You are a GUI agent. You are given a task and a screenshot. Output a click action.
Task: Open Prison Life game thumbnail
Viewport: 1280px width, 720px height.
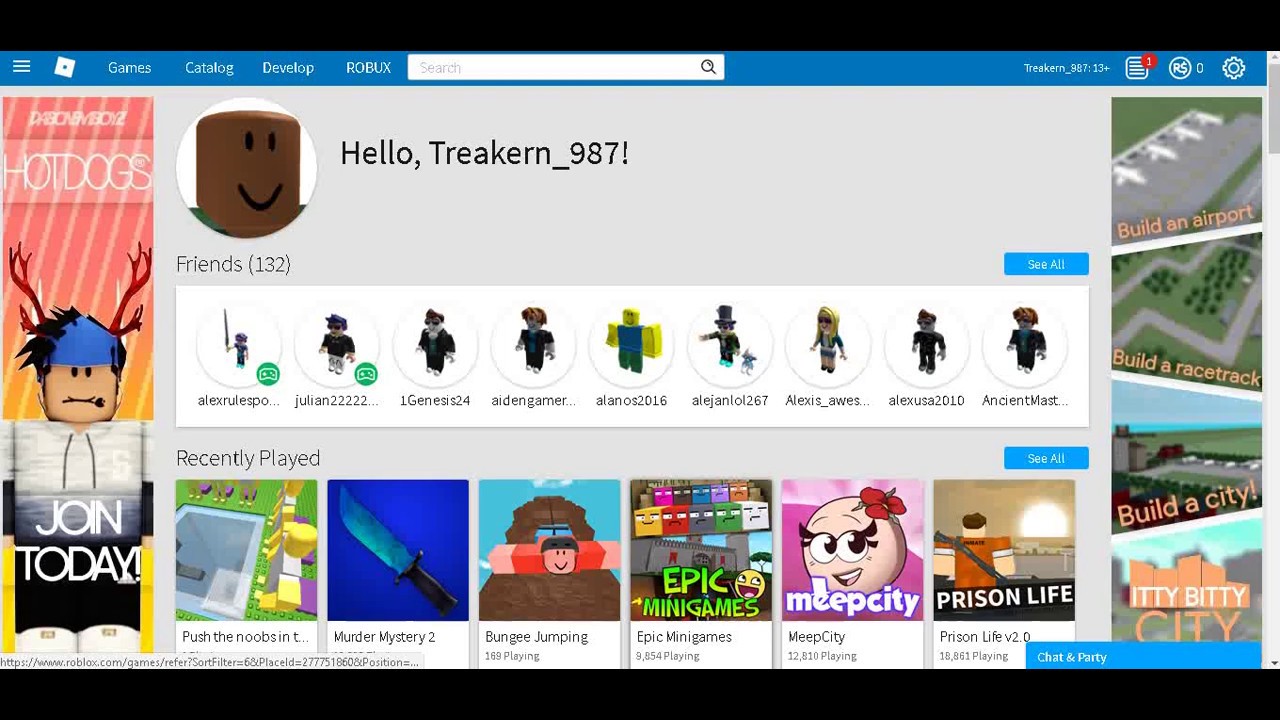click(1004, 550)
